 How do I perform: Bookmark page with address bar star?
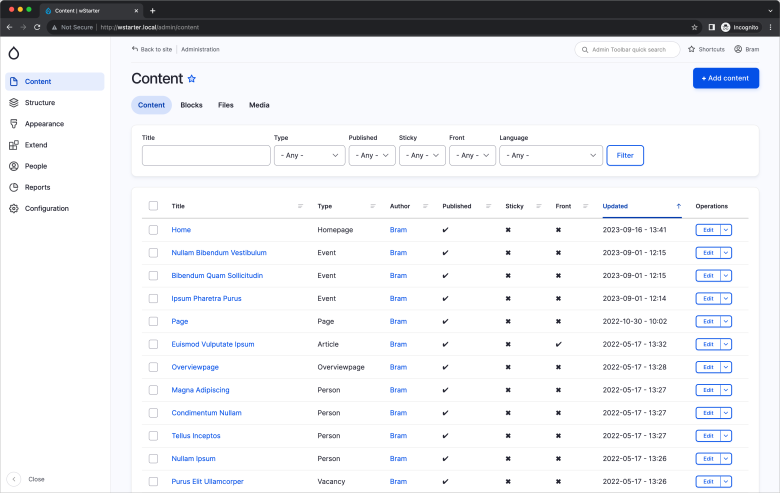click(x=694, y=27)
